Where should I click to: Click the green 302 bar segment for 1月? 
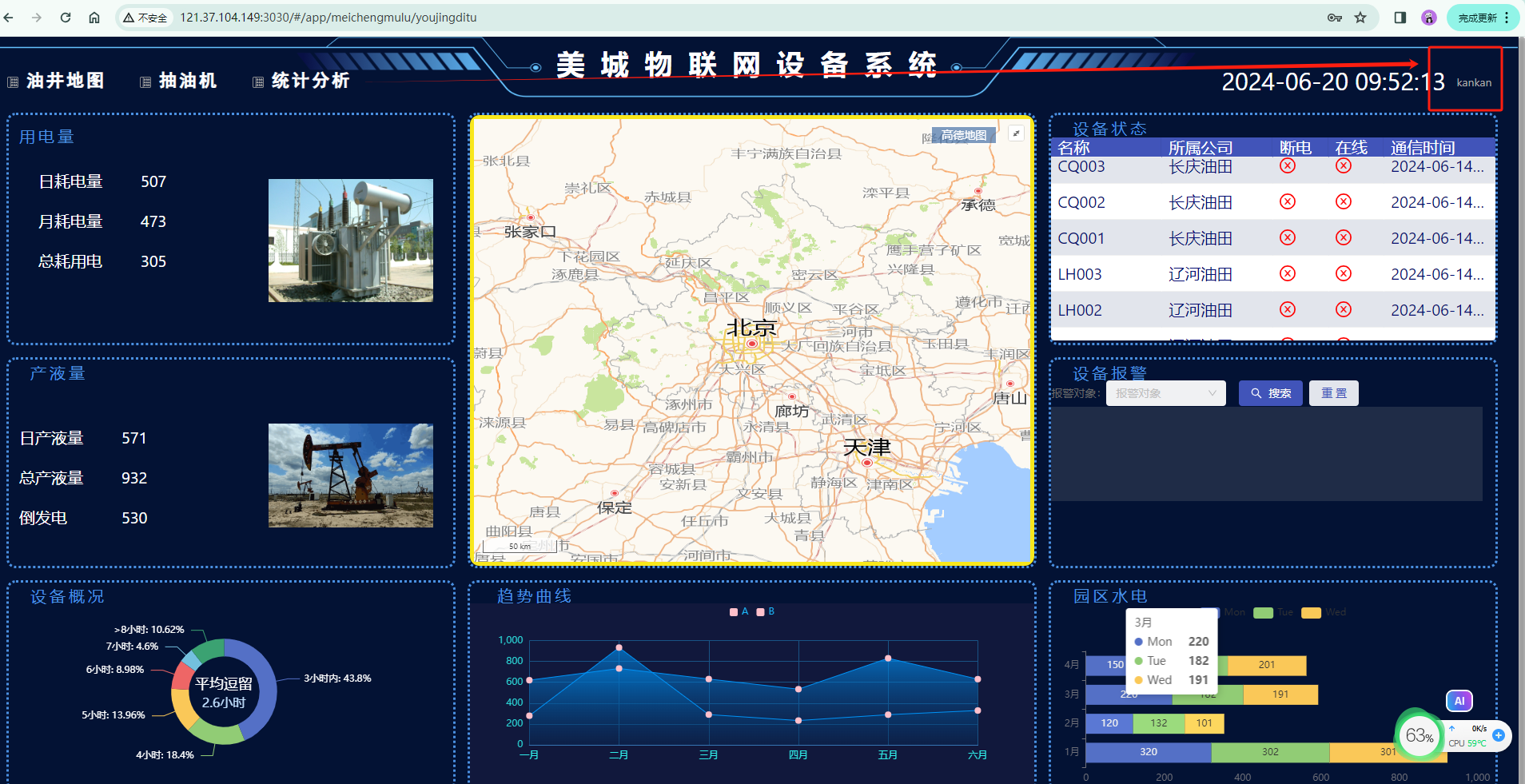[1270, 751]
